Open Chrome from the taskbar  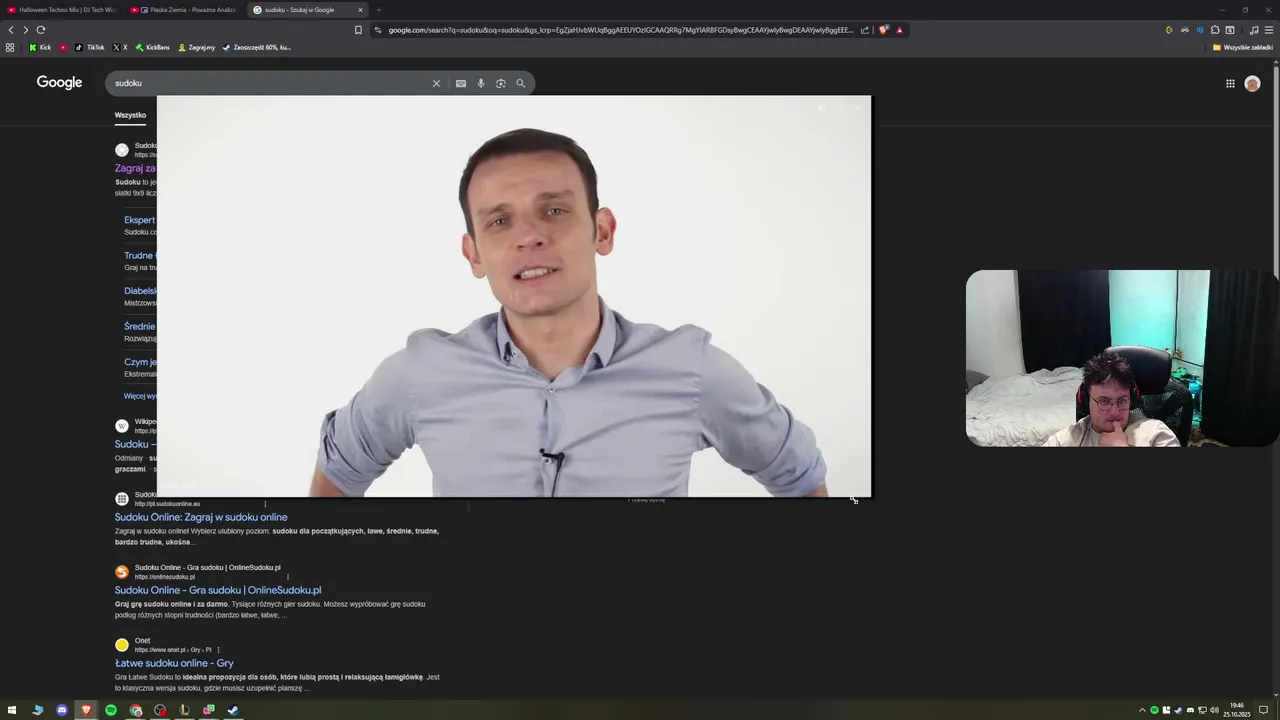[135, 710]
